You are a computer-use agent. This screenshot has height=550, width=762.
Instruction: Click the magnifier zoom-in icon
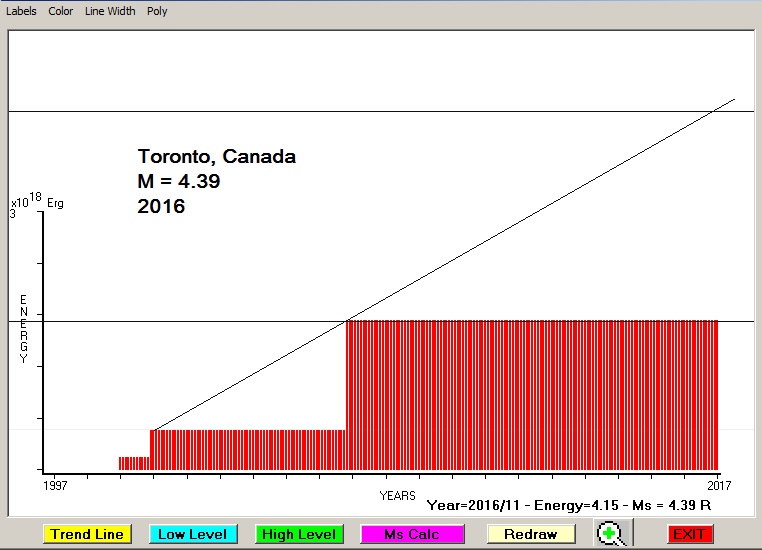[609, 534]
